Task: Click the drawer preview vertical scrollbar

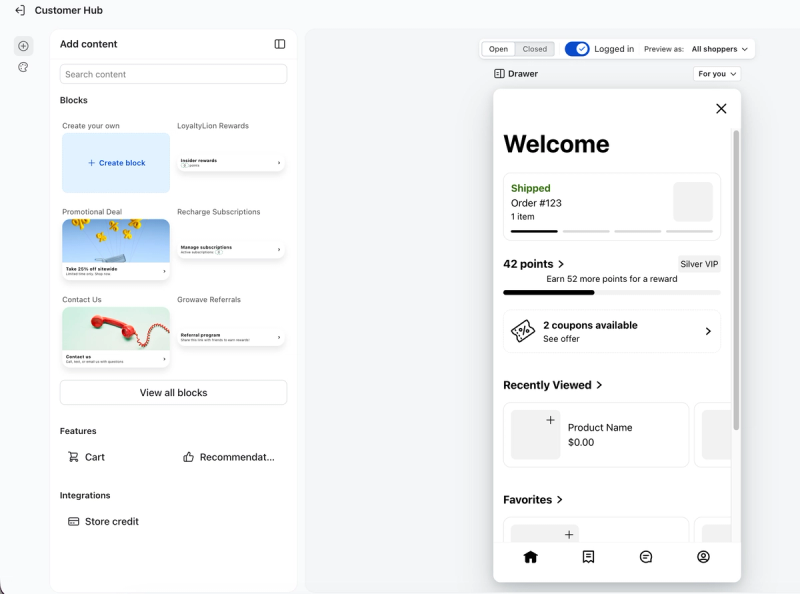Action: [736, 280]
